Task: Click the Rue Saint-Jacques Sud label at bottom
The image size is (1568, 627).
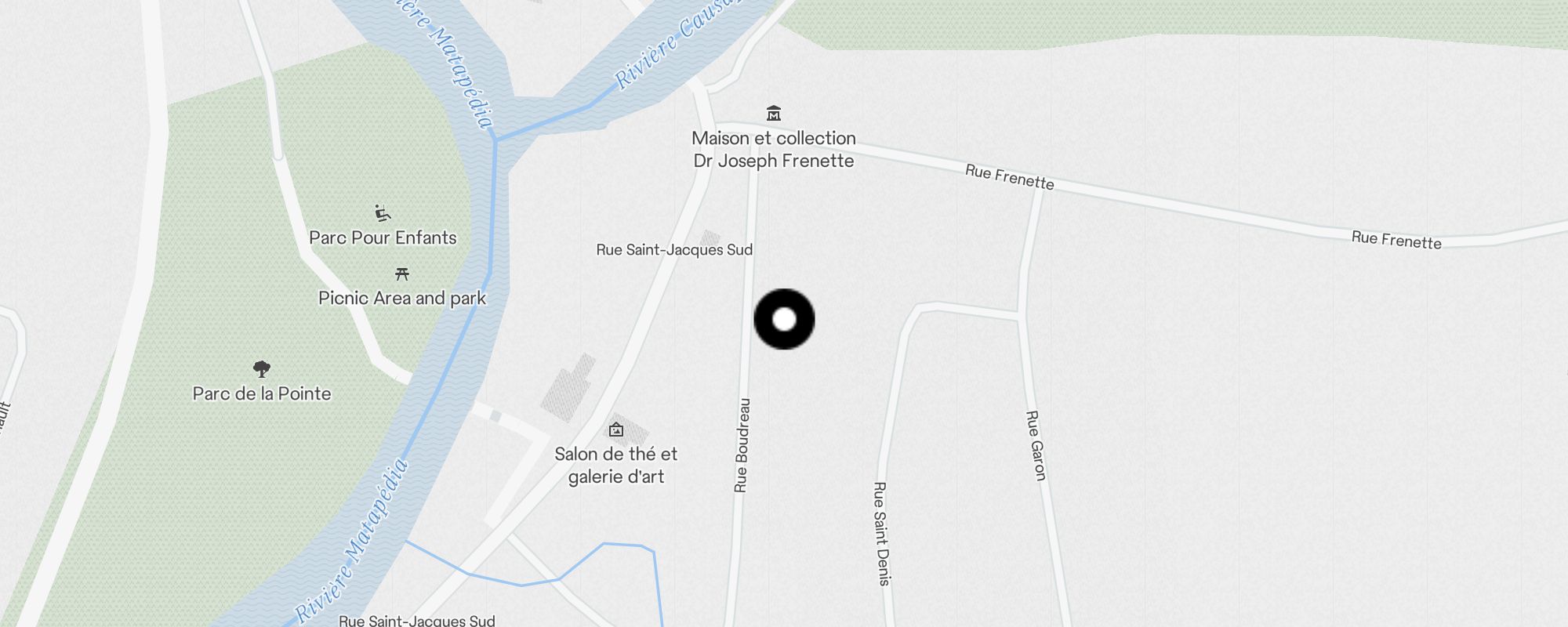Action: click(x=417, y=621)
